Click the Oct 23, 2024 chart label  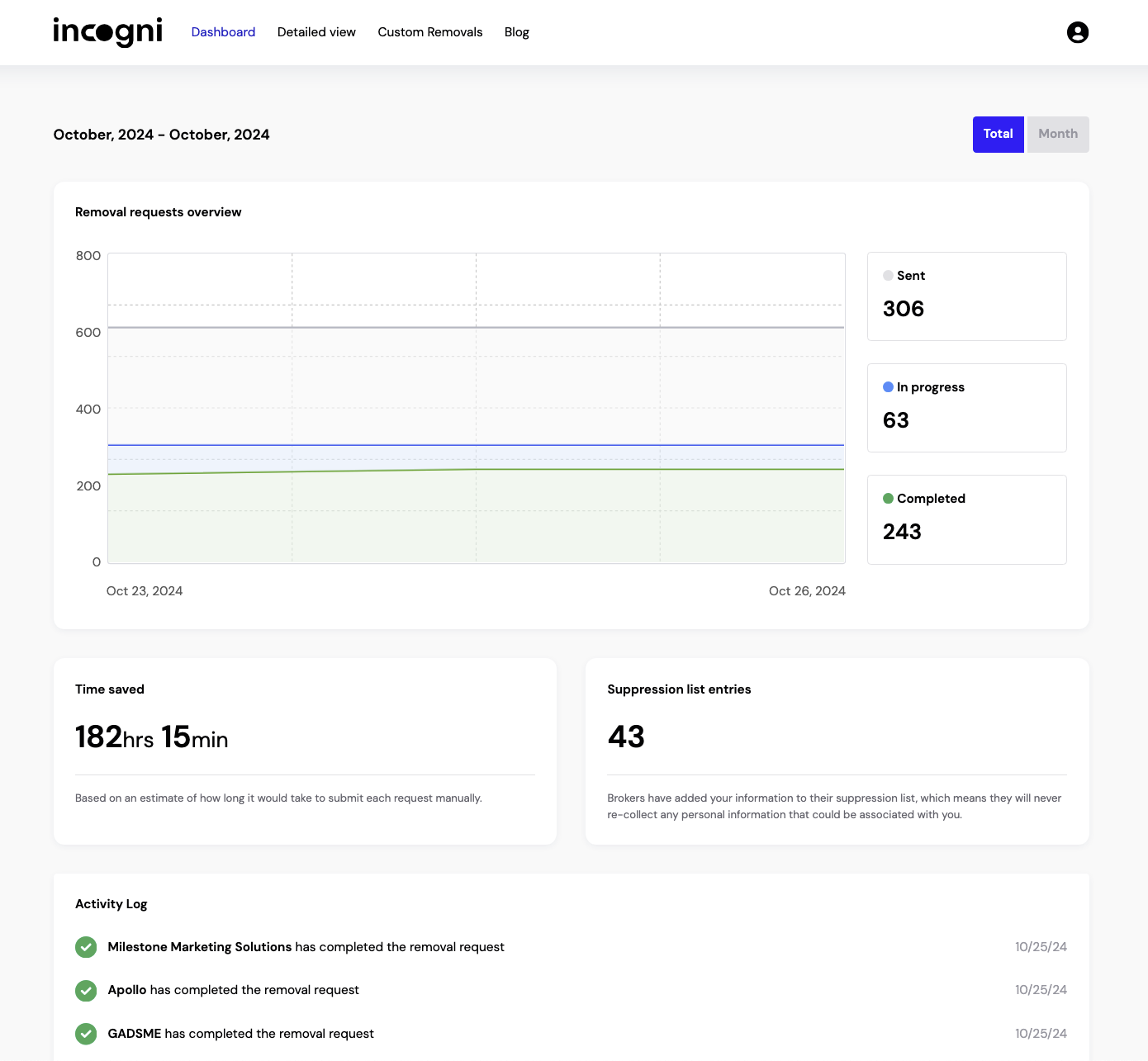(145, 591)
